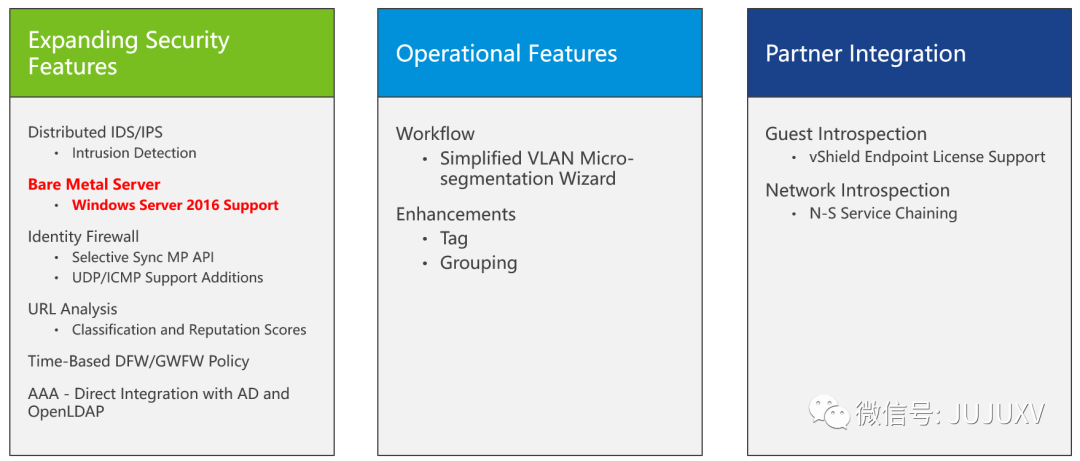Click the Intrusion Detection bullet item
The image size is (1080, 461).
(134, 153)
